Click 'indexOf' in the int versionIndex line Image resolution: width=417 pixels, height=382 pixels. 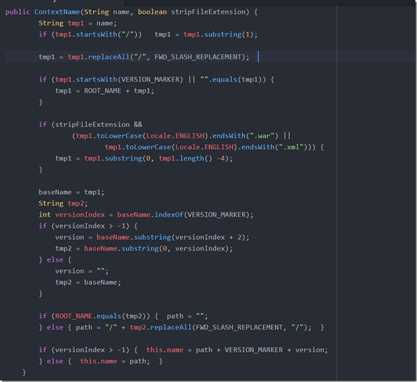(169, 215)
